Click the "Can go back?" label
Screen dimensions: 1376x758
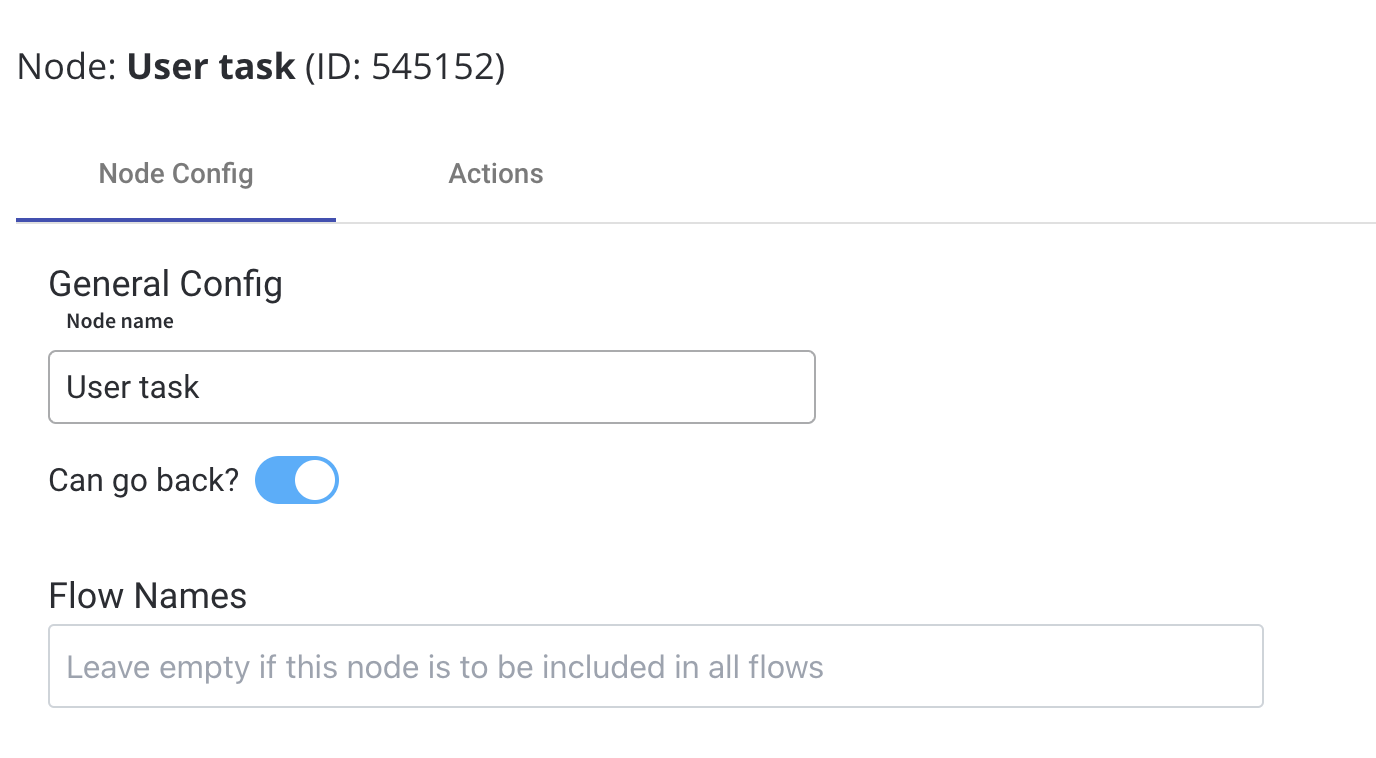144,481
